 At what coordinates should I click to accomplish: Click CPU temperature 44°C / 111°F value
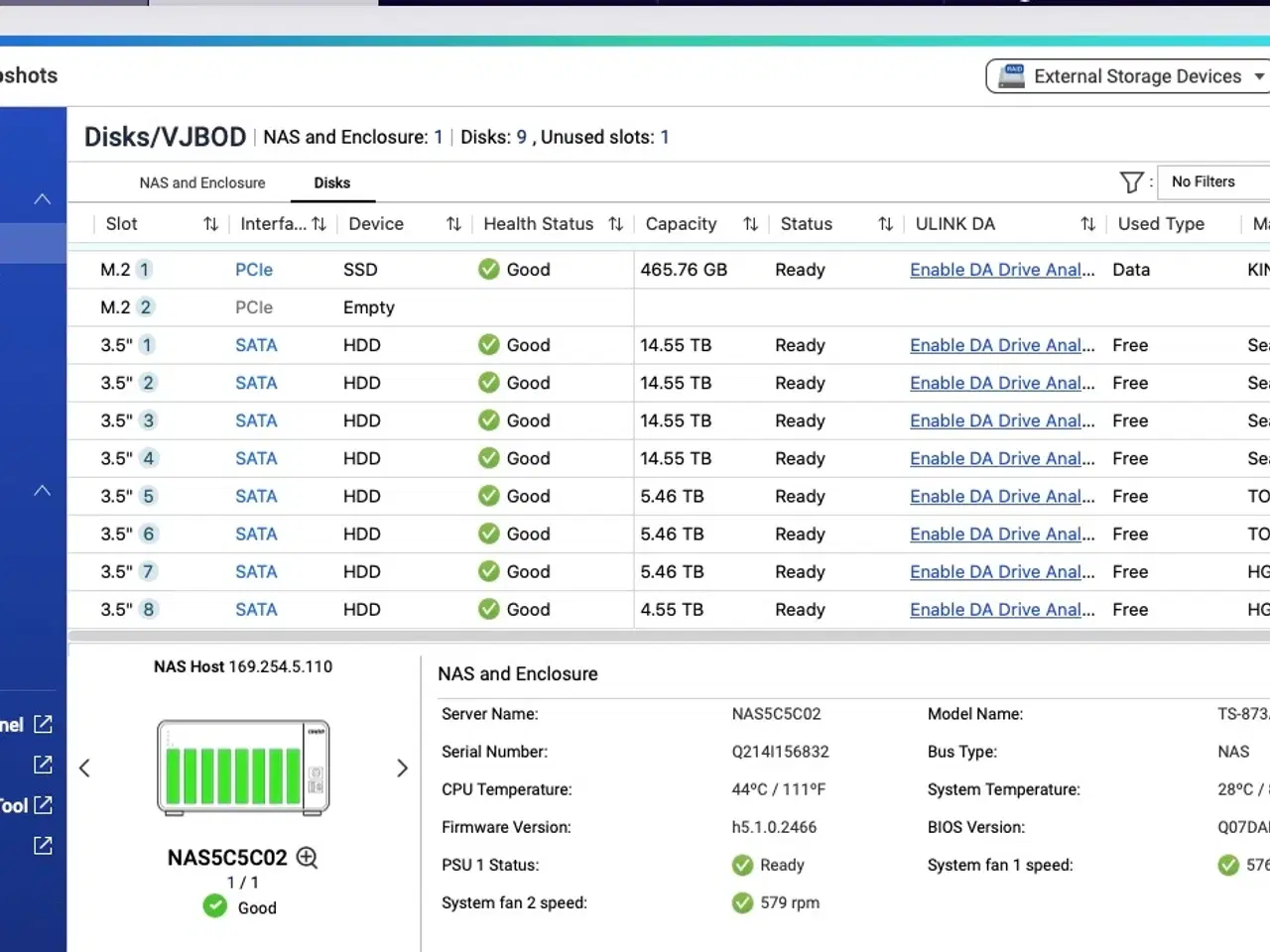coord(779,789)
